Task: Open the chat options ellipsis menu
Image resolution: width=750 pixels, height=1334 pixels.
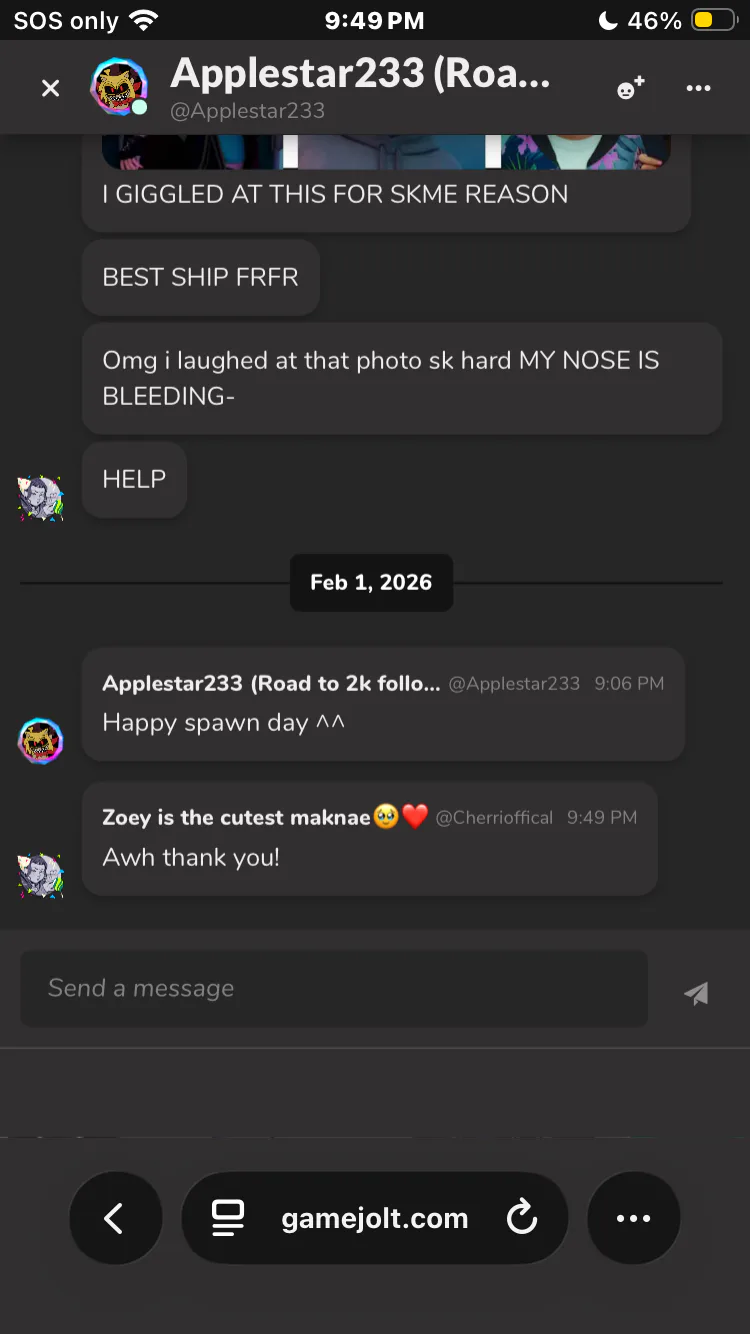Action: pos(698,88)
